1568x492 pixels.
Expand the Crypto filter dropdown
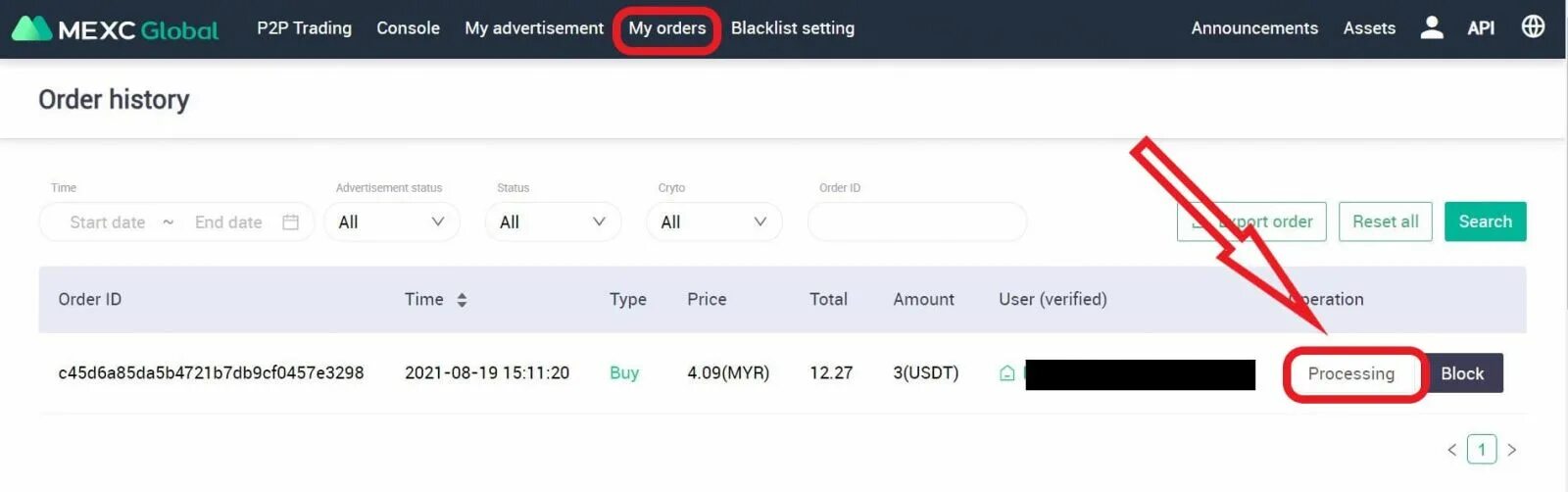(713, 222)
